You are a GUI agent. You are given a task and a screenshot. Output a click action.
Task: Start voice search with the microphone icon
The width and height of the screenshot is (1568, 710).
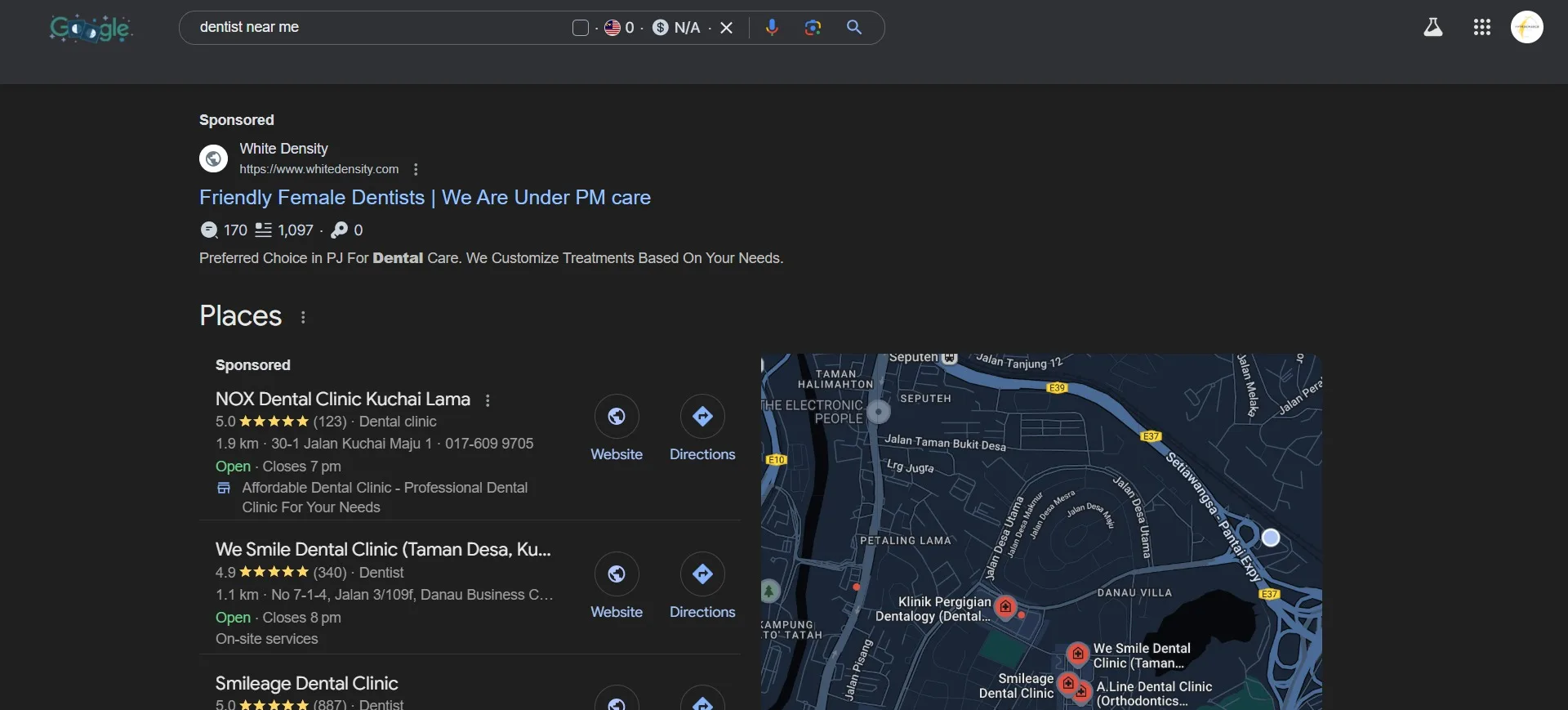(772, 28)
